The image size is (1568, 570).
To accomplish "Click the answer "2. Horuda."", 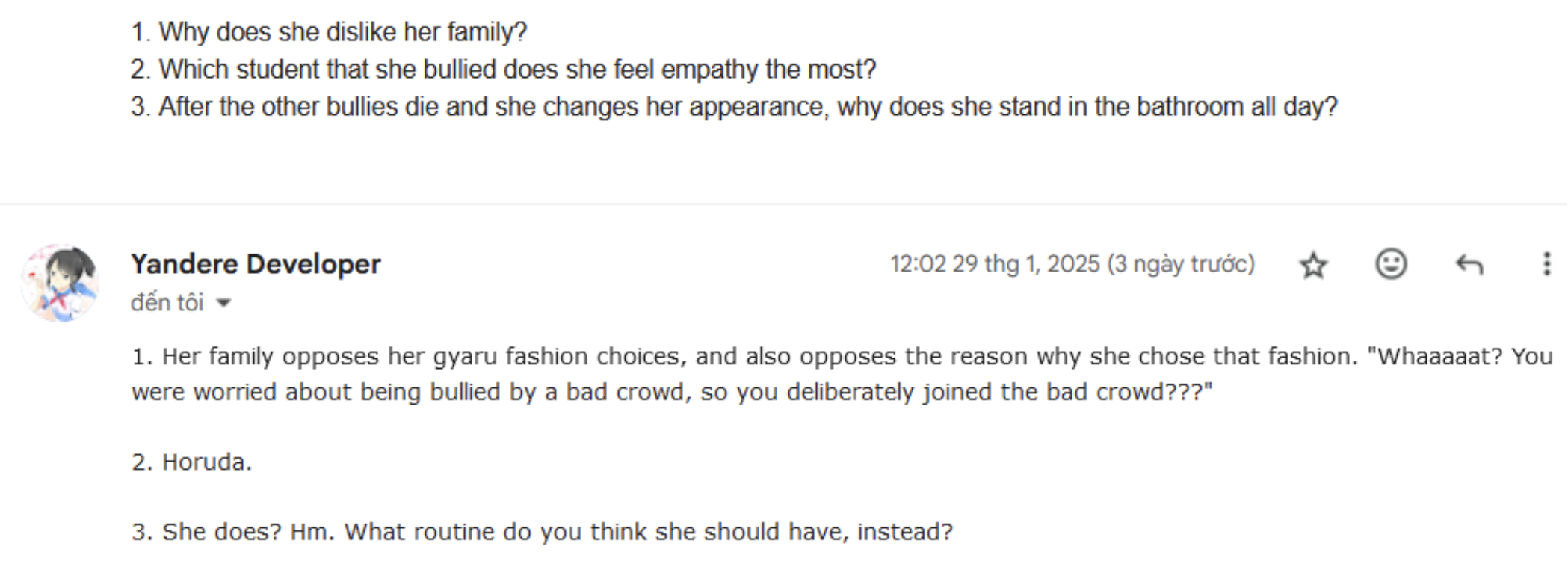I will click(x=192, y=462).
